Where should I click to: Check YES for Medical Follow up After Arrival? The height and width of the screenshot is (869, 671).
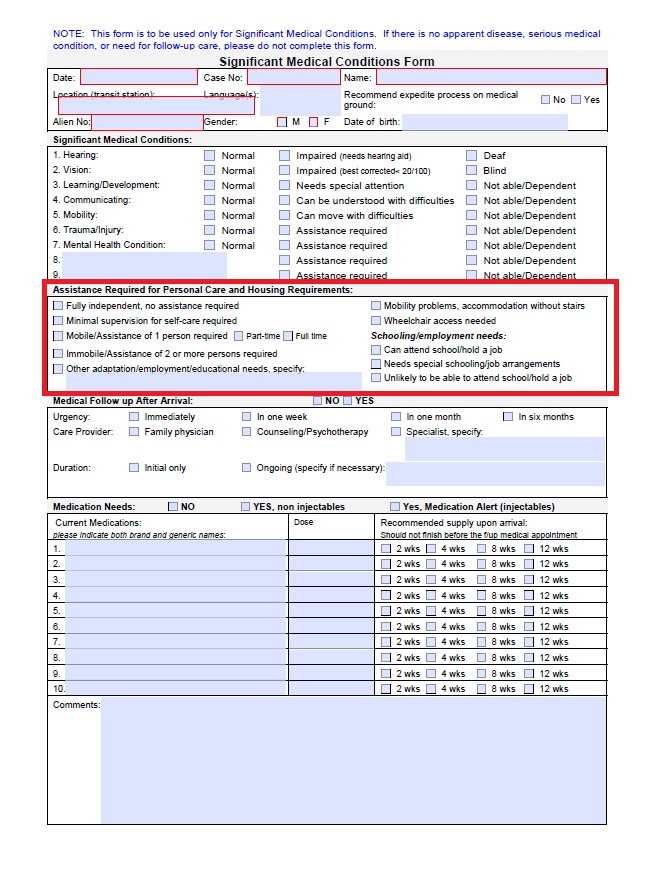click(348, 401)
